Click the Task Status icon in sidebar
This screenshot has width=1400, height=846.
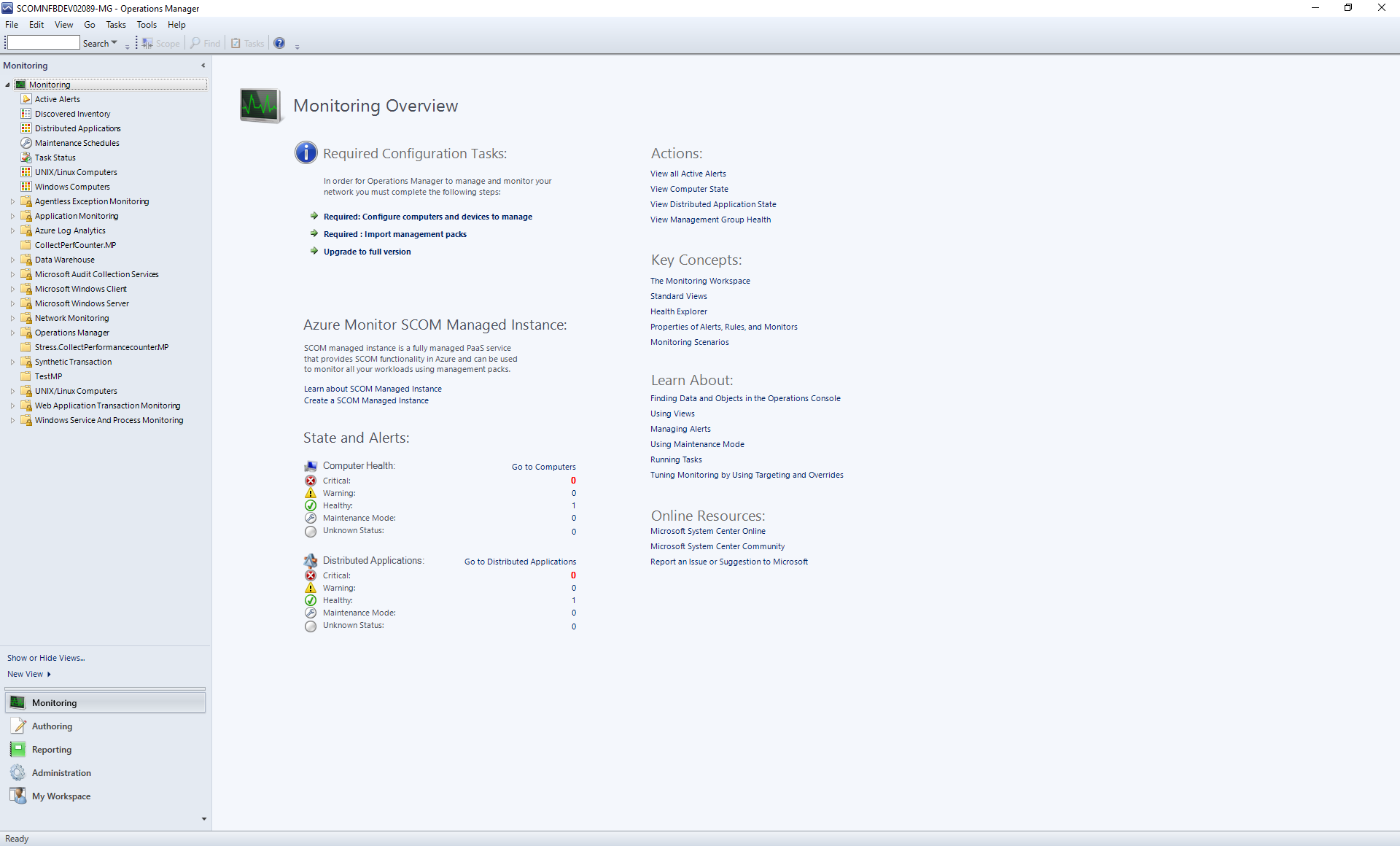[x=27, y=157]
